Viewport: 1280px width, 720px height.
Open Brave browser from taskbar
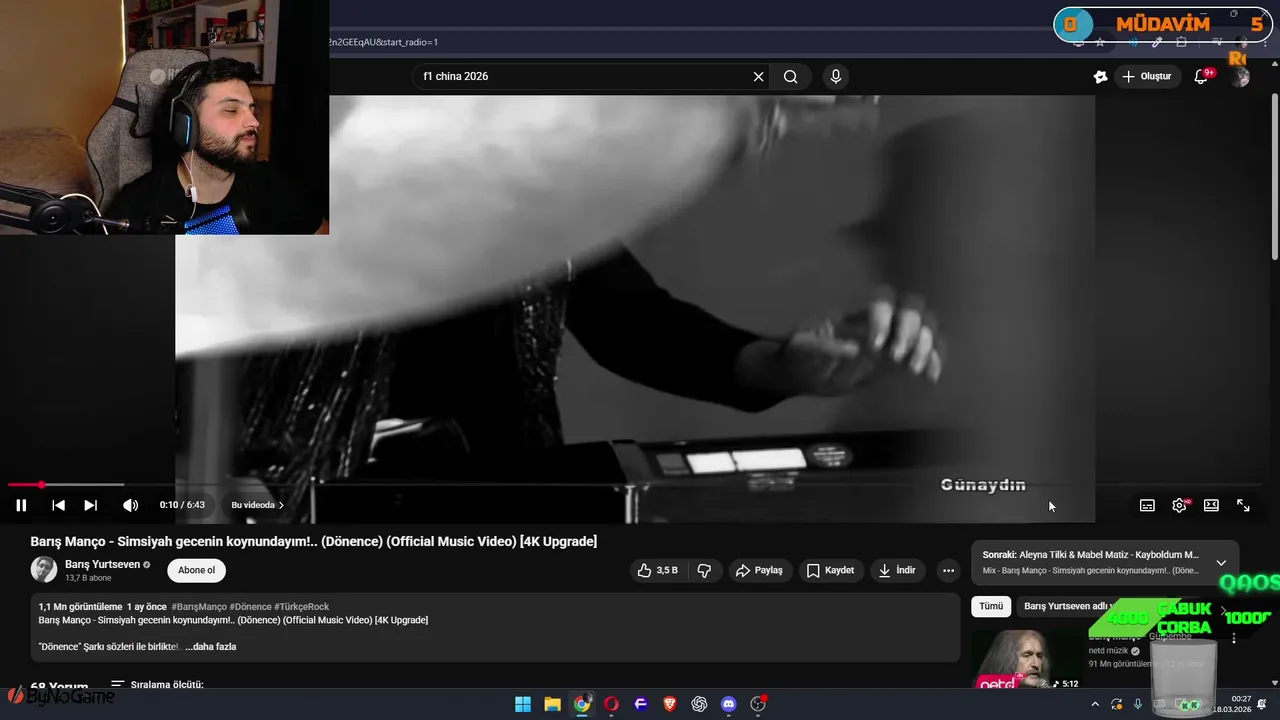(670, 704)
